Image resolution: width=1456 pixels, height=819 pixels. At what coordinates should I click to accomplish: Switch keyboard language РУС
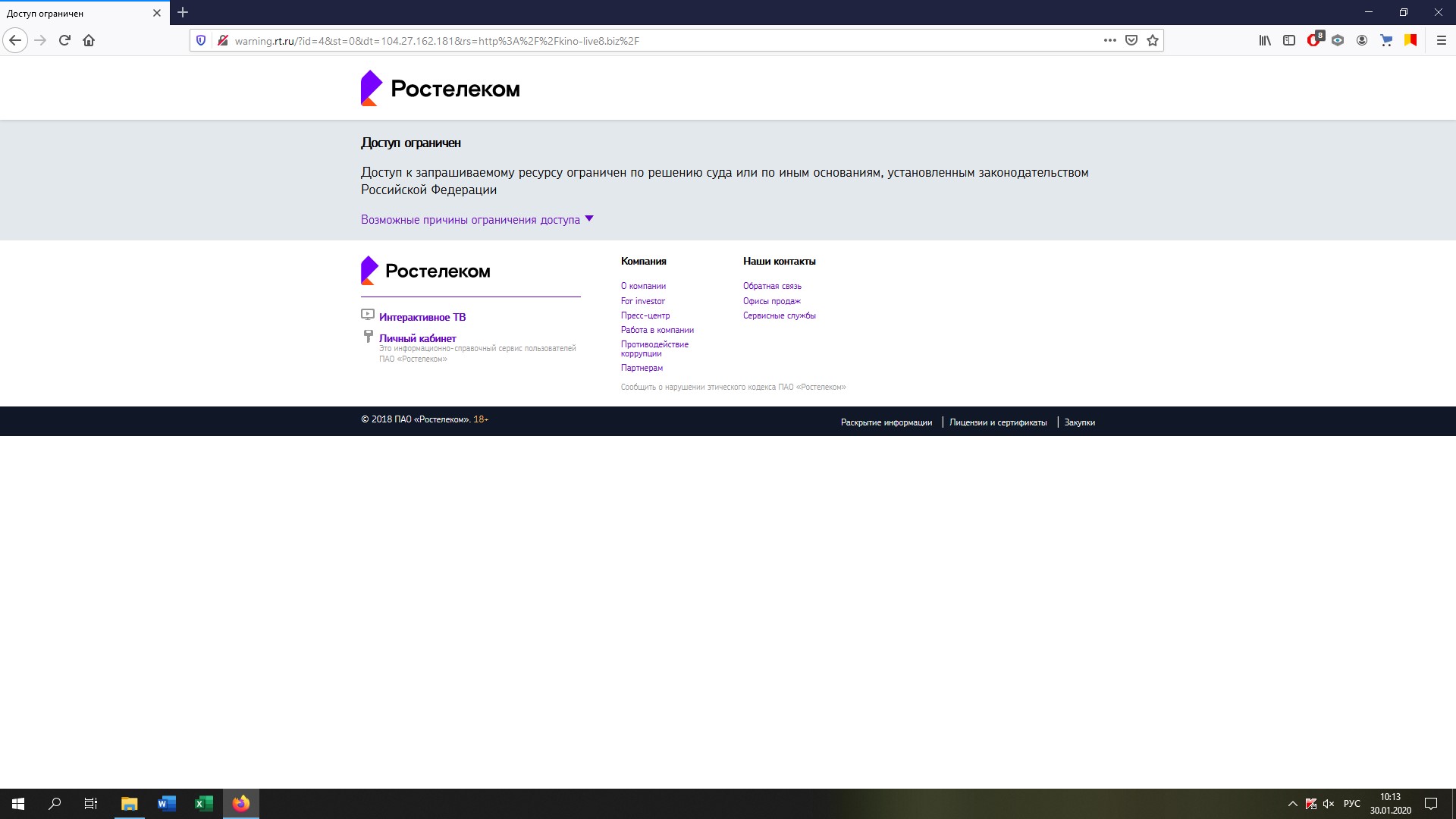click(x=1352, y=804)
